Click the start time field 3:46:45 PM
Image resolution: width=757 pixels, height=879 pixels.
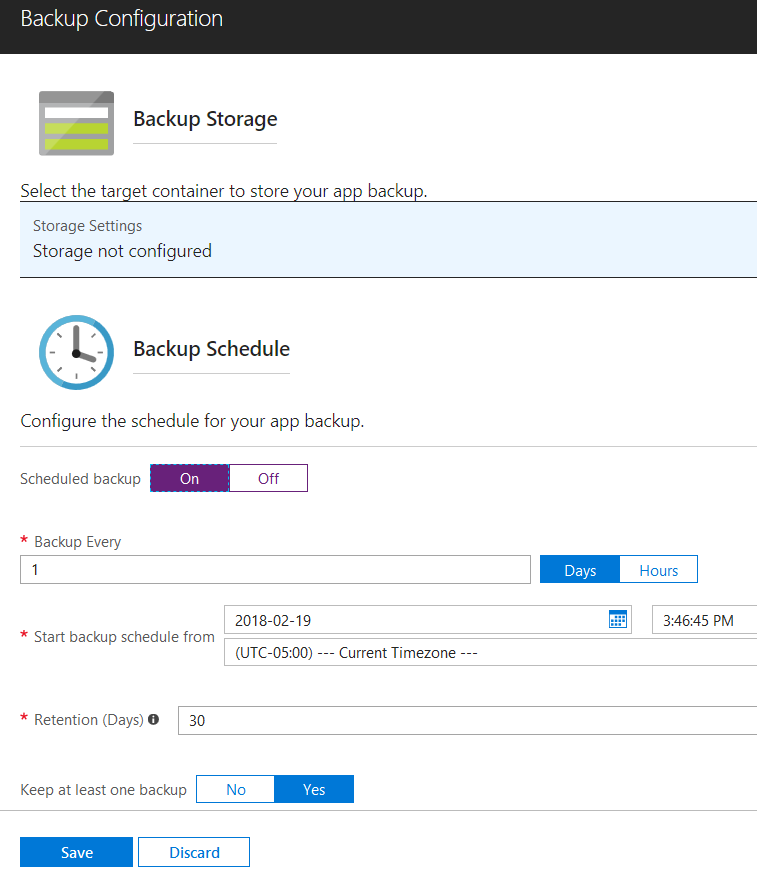coord(705,620)
